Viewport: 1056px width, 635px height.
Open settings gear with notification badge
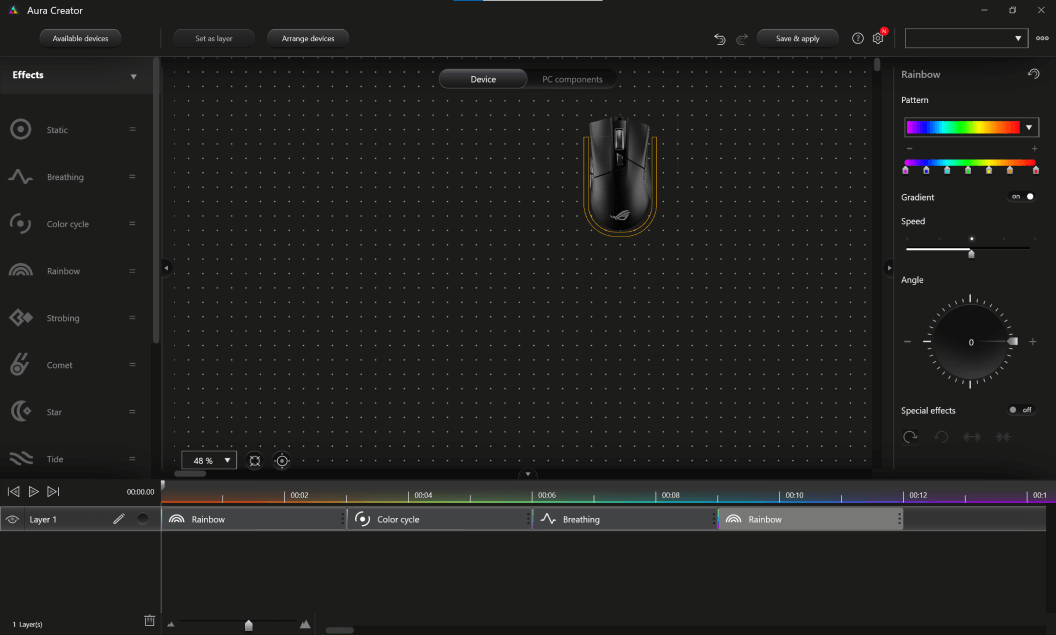click(x=878, y=38)
